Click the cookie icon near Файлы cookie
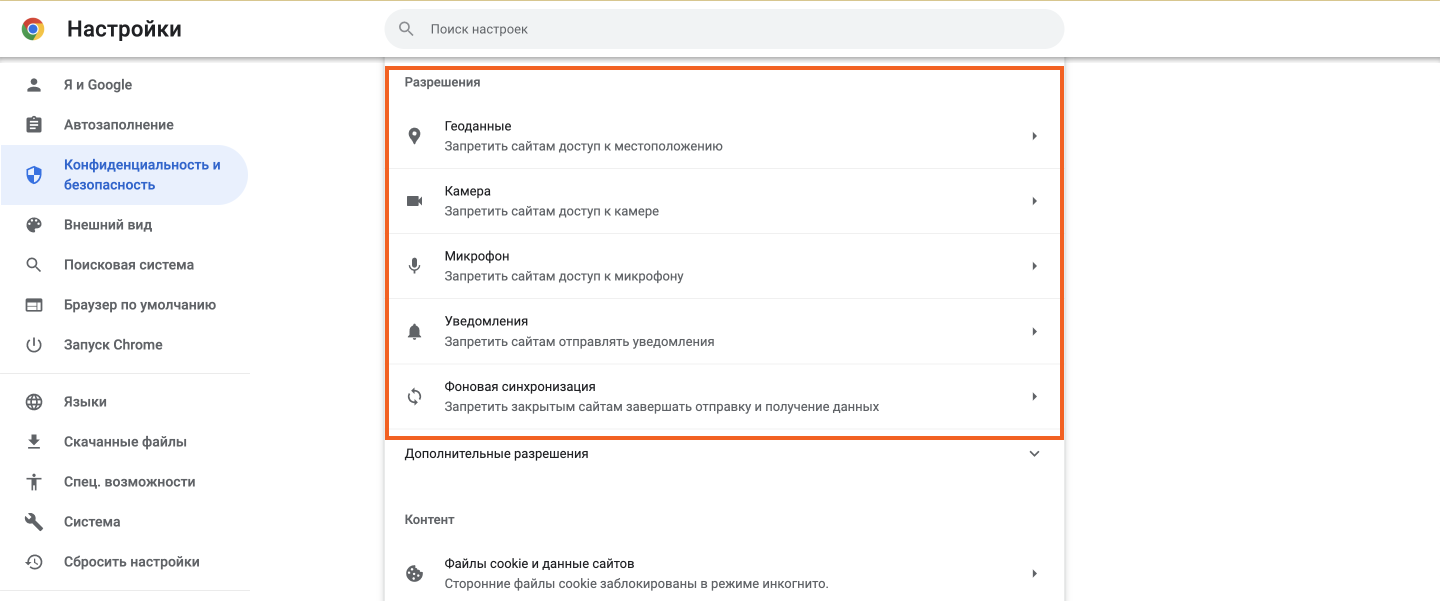 [x=415, y=572]
